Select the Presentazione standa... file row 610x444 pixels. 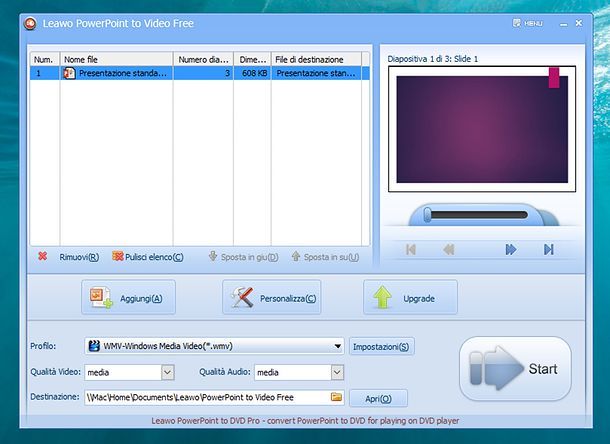200,73
